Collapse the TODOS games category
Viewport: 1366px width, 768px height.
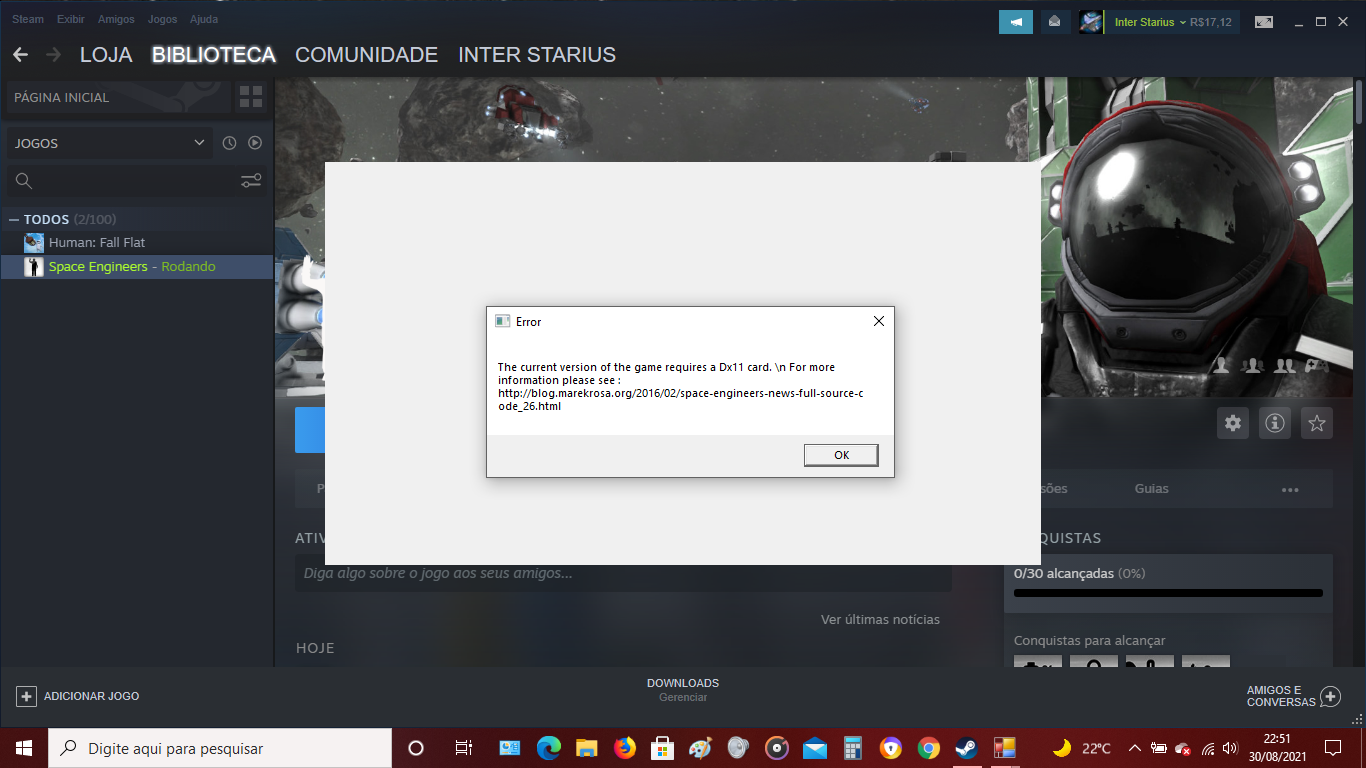(x=14, y=219)
